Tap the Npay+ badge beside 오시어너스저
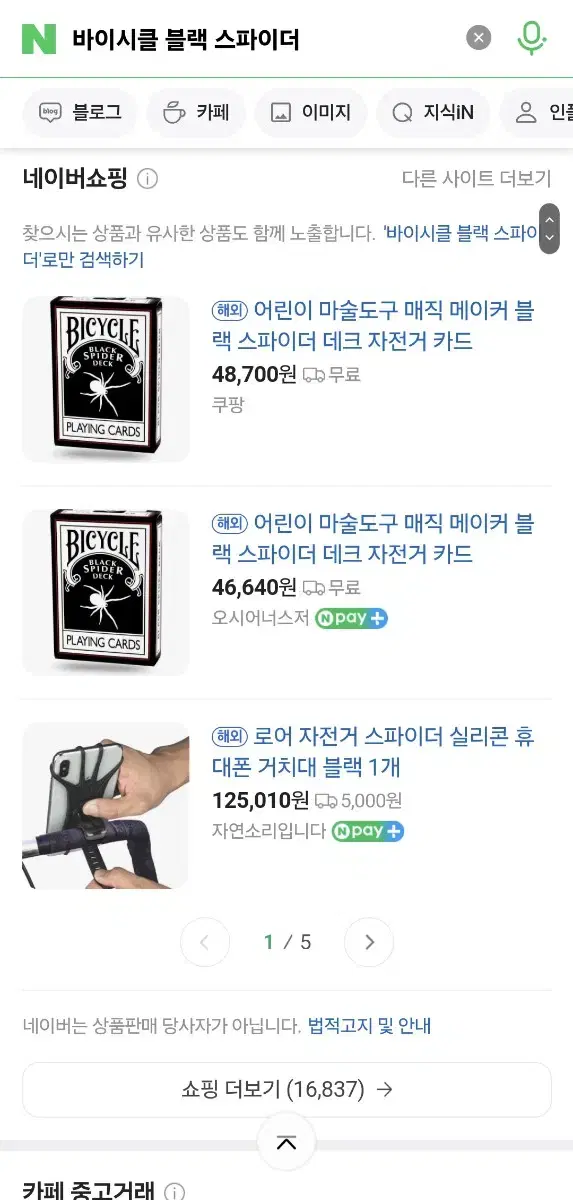The image size is (573, 1200). point(351,618)
